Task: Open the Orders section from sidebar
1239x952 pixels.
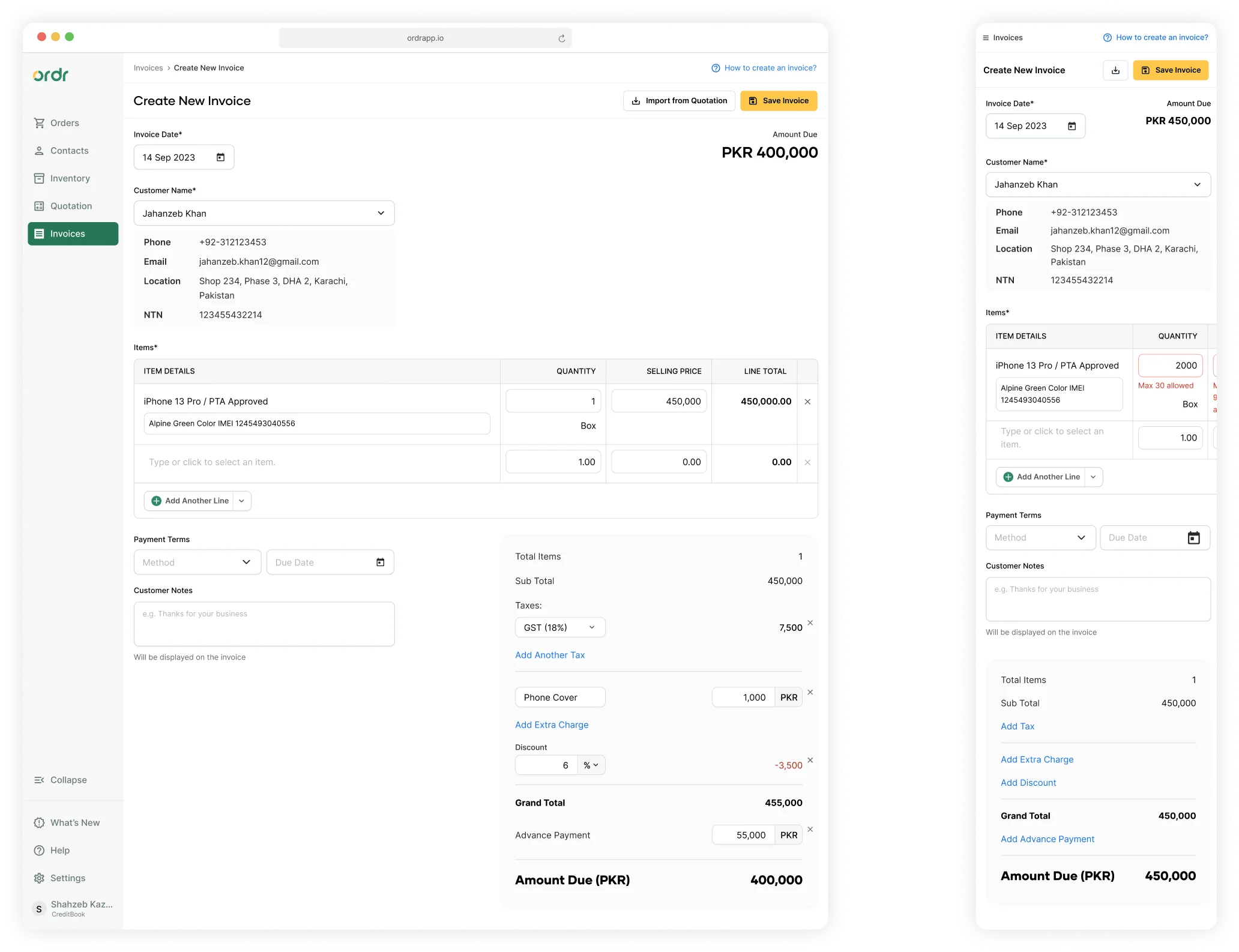Action: (64, 122)
